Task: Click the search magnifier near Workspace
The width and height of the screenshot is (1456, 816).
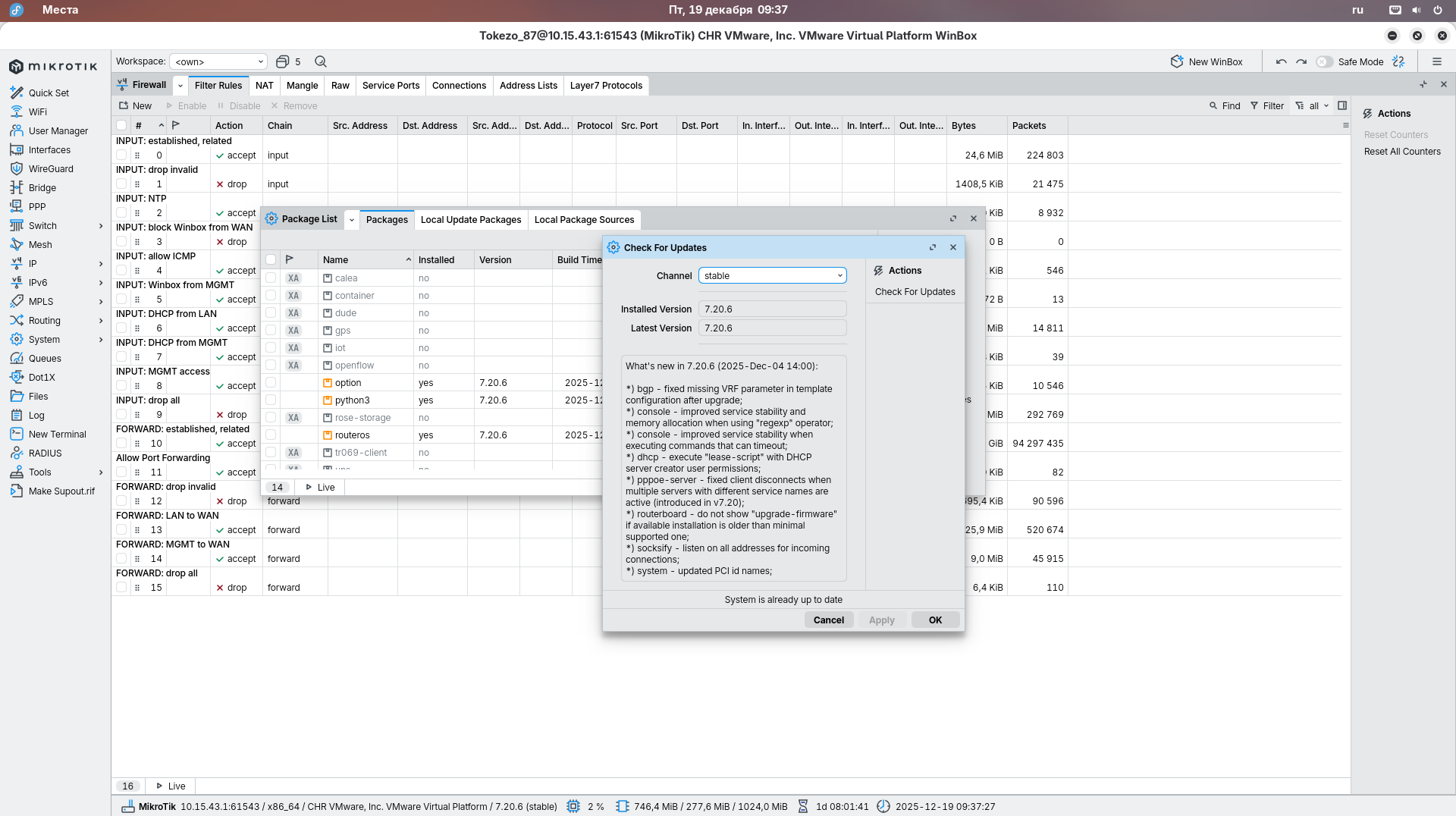Action: 321,61
